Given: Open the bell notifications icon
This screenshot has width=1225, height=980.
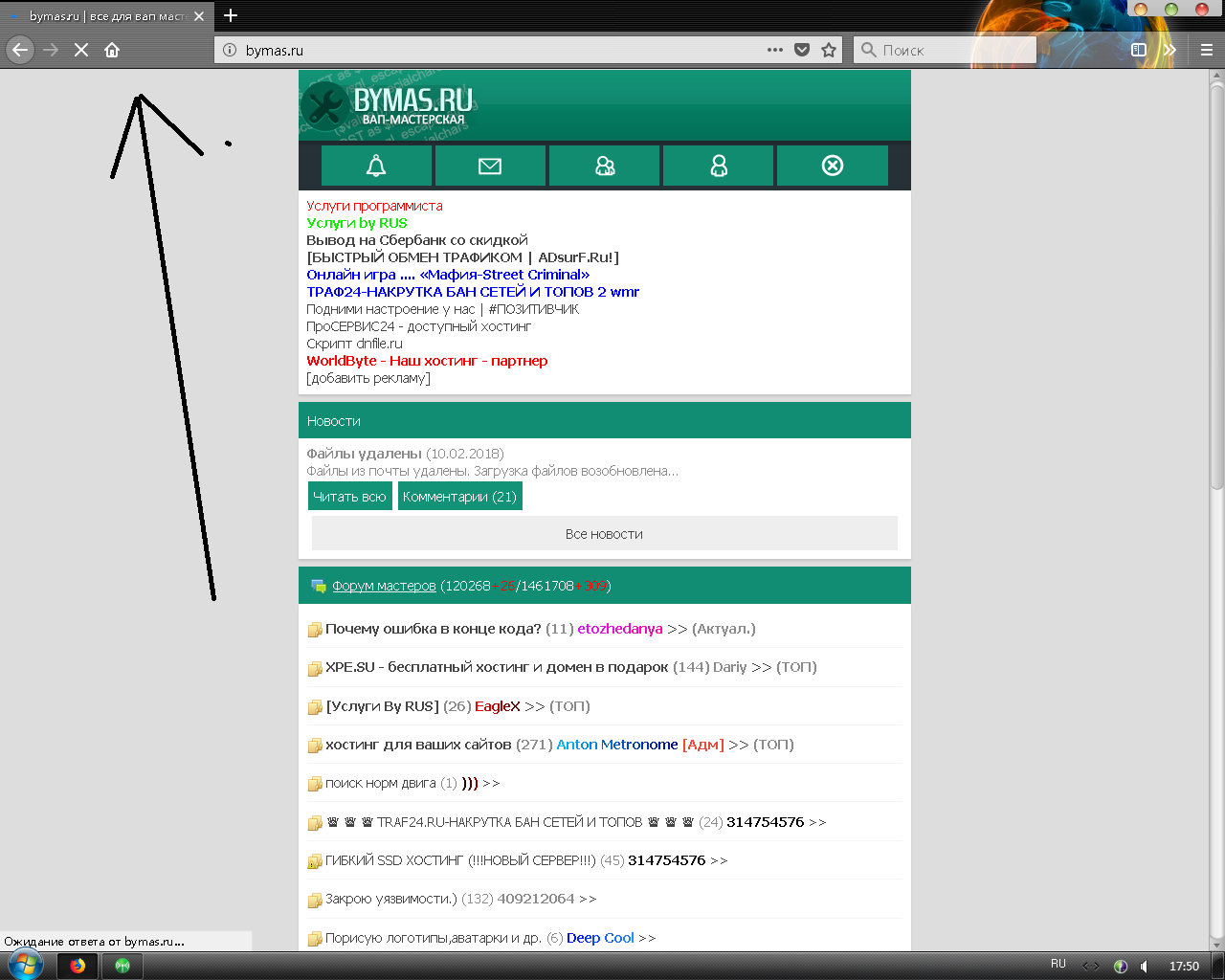Looking at the screenshot, I should point(376,166).
